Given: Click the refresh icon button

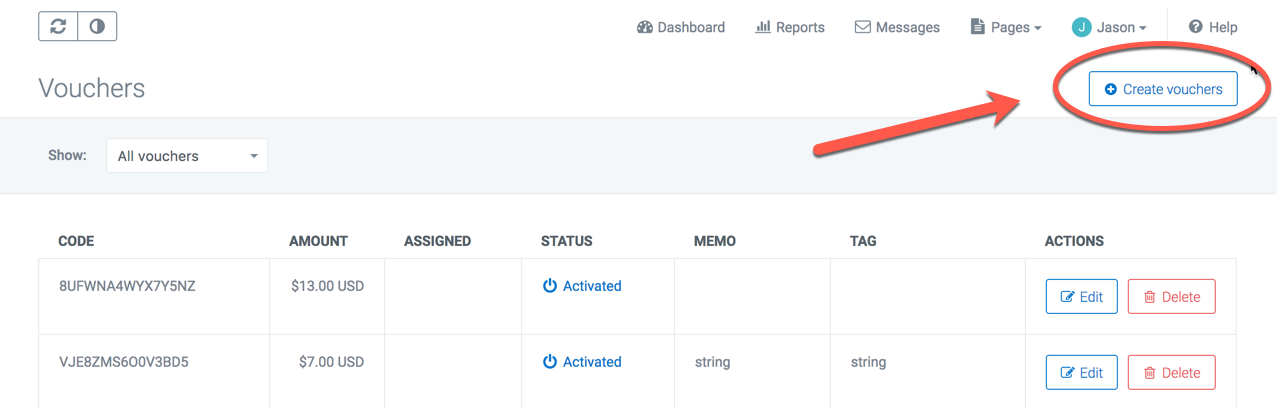Looking at the screenshot, I should [58, 27].
